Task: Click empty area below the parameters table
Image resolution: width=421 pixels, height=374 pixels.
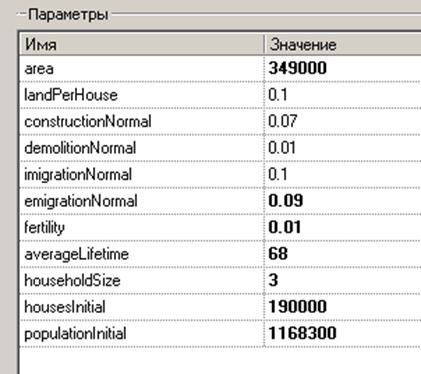Action: coord(220,362)
